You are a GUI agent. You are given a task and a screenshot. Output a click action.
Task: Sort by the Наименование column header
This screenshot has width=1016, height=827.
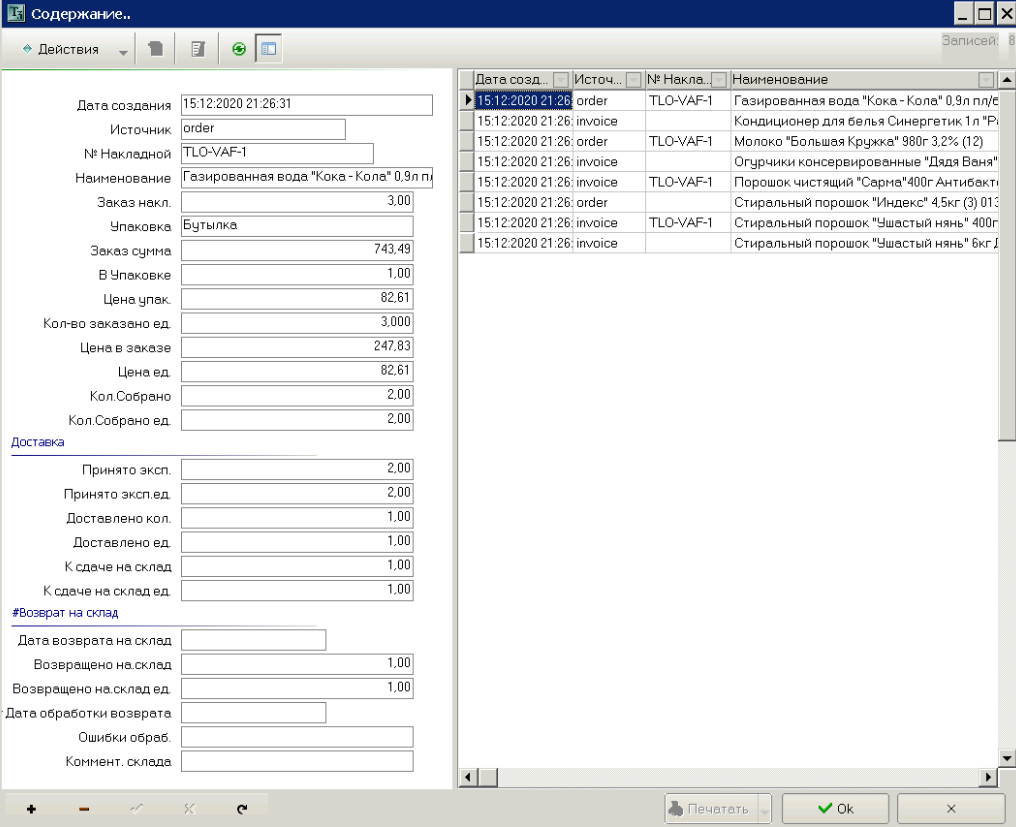[x=850, y=80]
